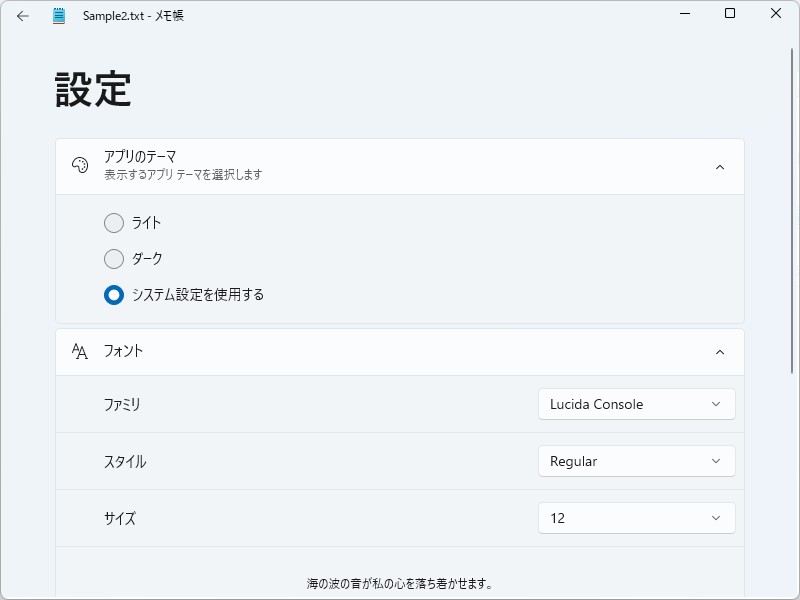
Task: Open the スタイル dropdown showing Regular
Action: (x=636, y=461)
